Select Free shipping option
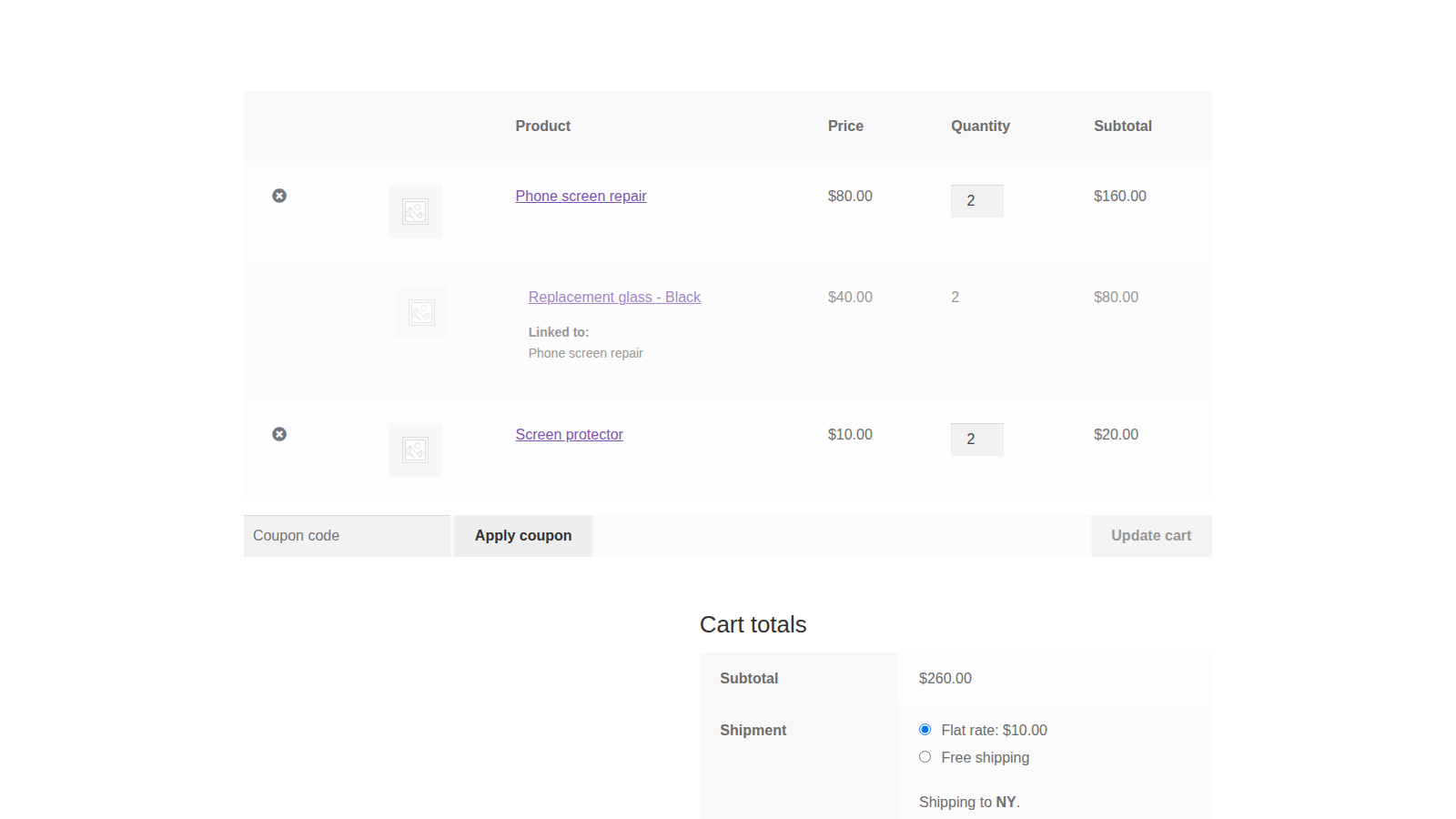This screenshot has width=1456, height=819. pyautogui.click(x=925, y=757)
